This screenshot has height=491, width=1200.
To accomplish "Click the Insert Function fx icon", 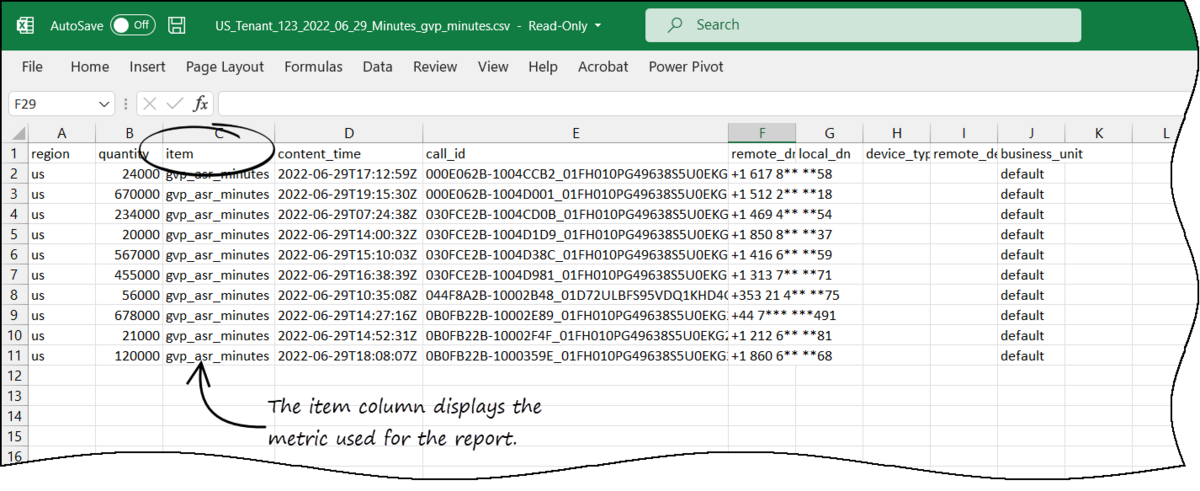I will (x=201, y=103).
